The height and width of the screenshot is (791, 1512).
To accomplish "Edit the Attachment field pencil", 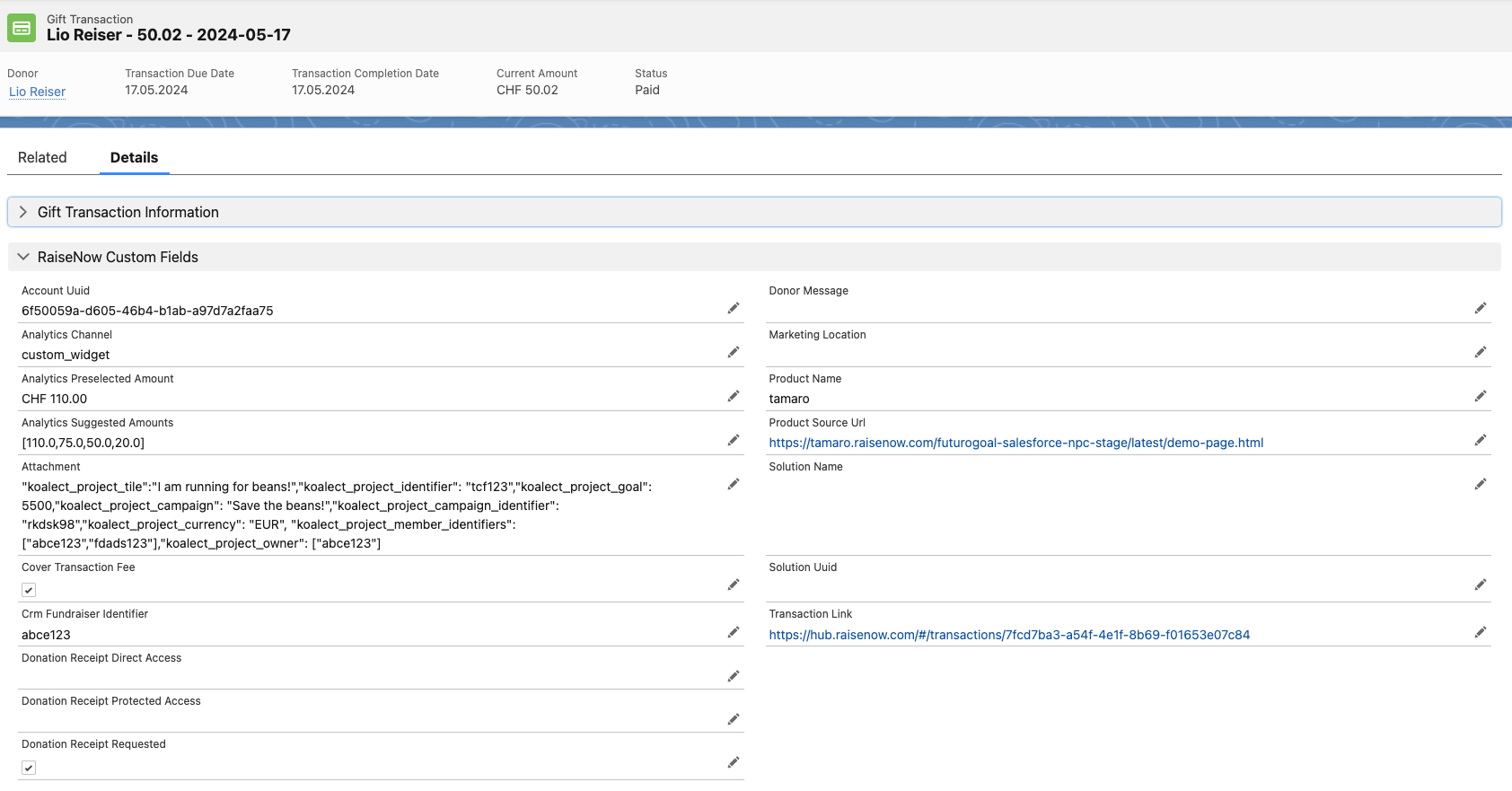I will (734, 484).
